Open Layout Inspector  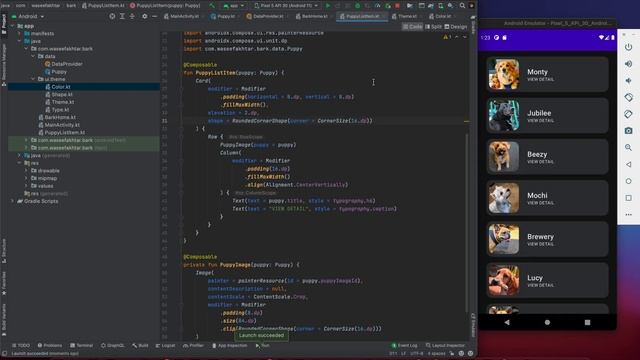coord(445,345)
